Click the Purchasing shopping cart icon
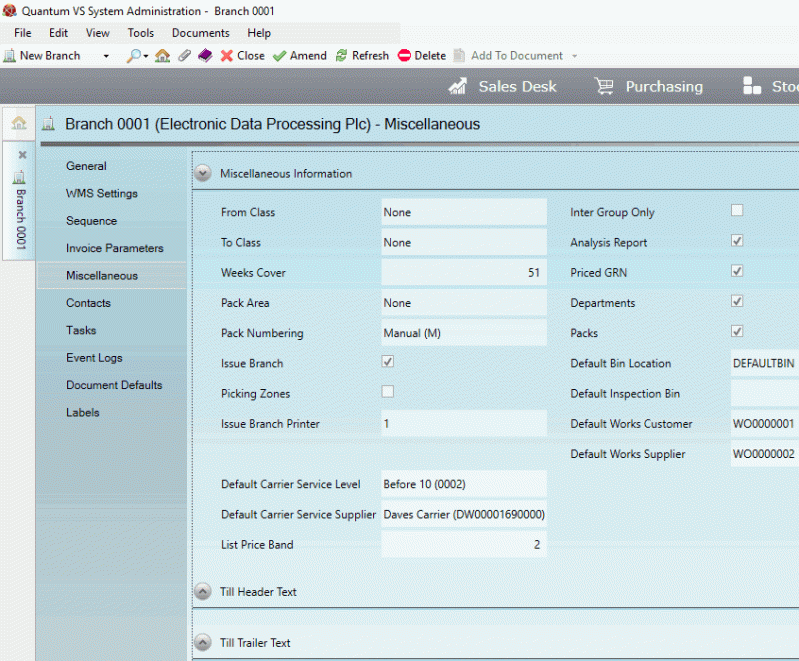Viewport: 799px width, 661px height. tap(604, 87)
